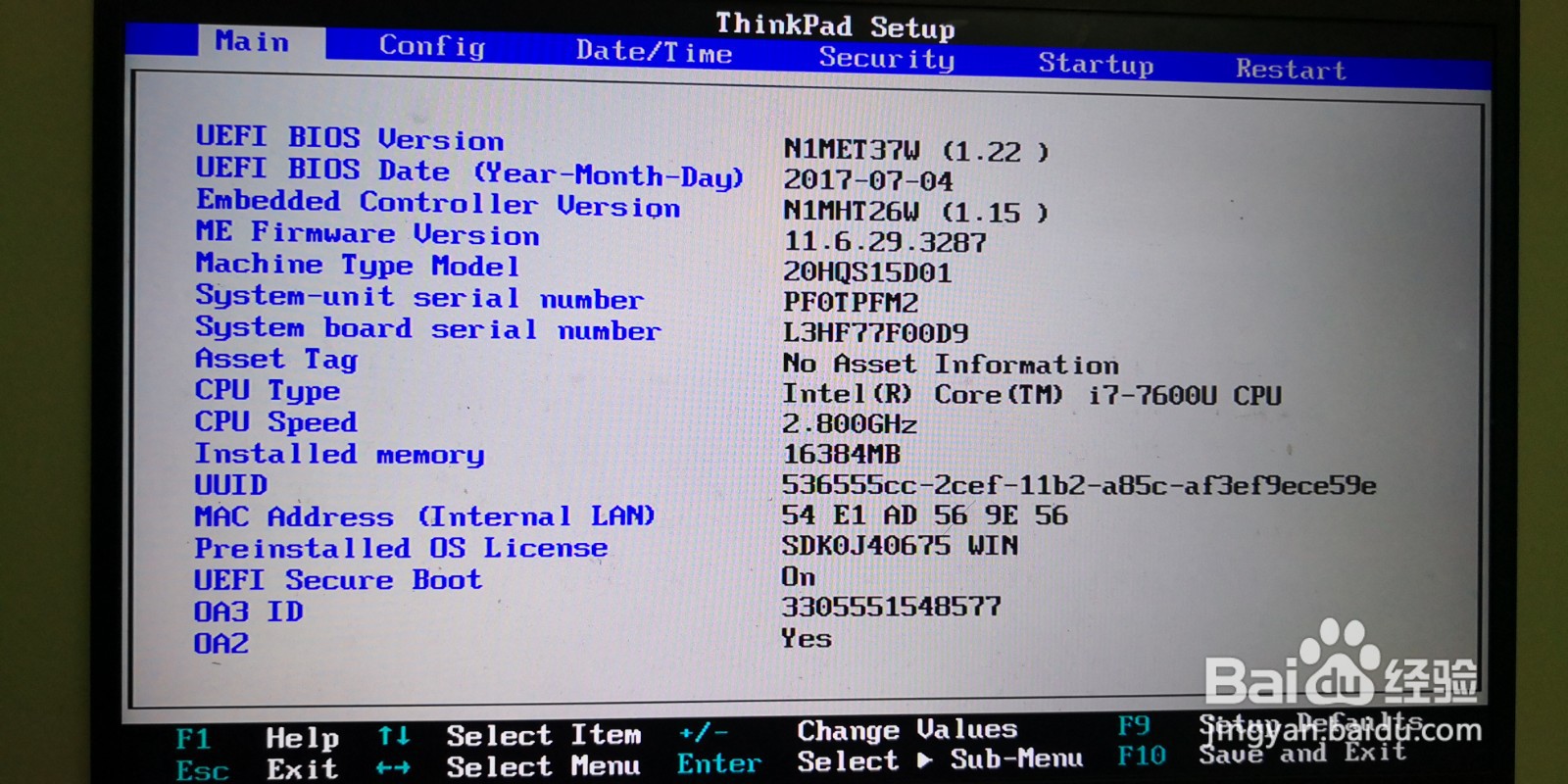Click the Intel Core i7-7600U CPU value
This screenshot has height=784, width=1568.
1032,395
